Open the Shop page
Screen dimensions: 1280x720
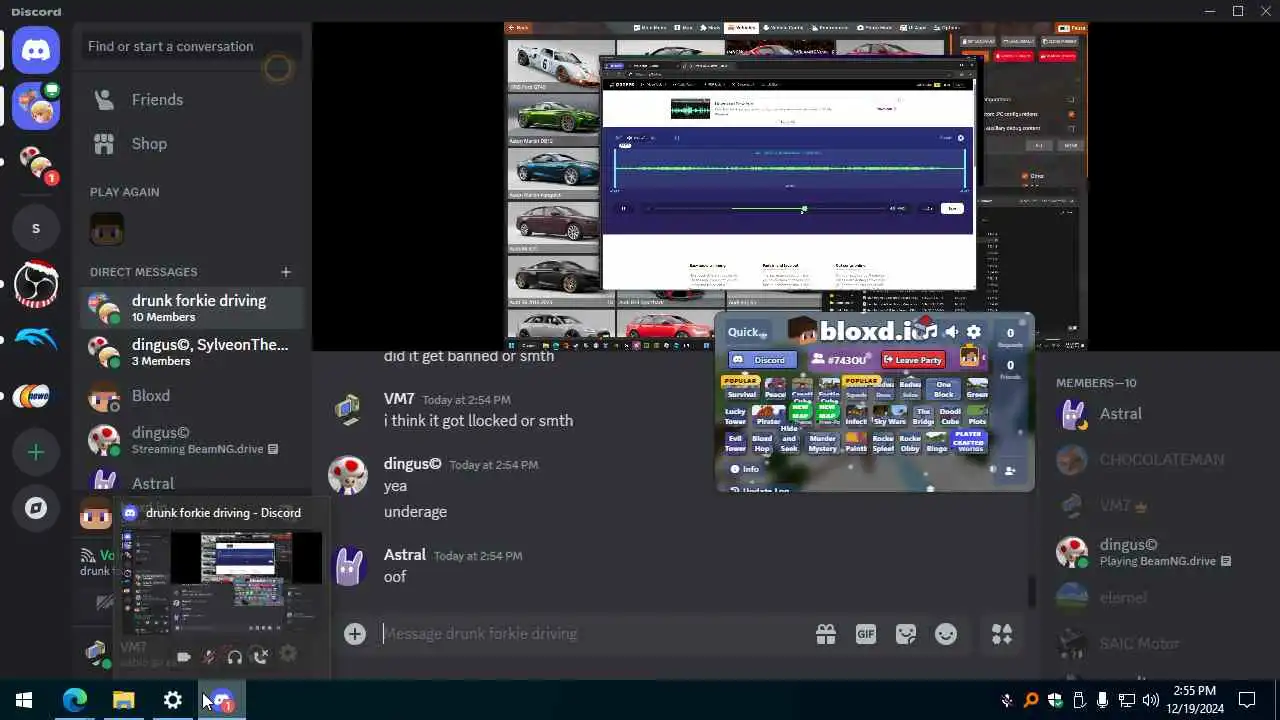pos(192,144)
